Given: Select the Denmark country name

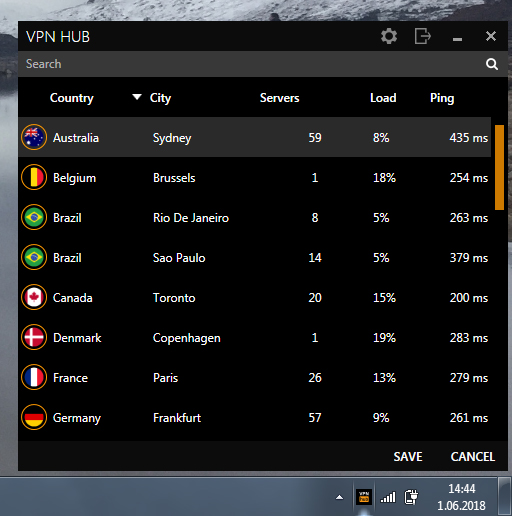Looking at the screenshot, I should click(77, 338).
